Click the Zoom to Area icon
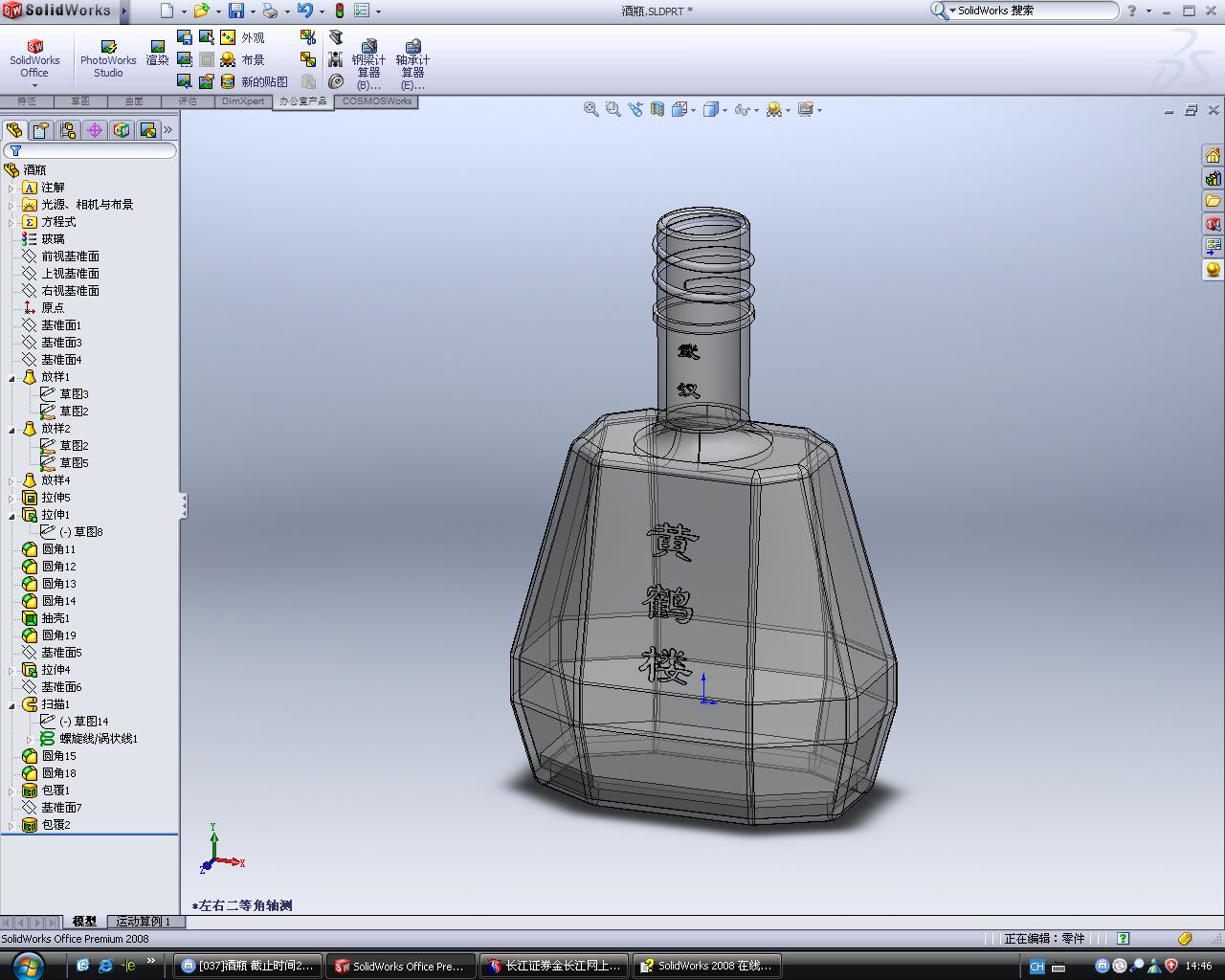The width and height of the screenshot is (1225, 980). click(x=613, y=110)
